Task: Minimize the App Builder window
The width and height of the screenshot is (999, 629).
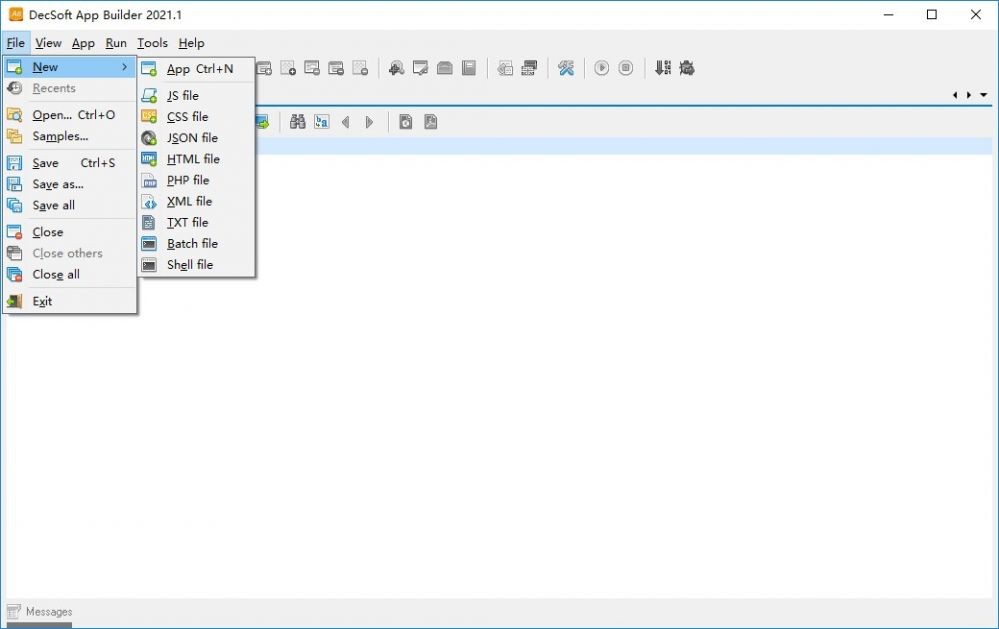Action: click(x=889, y=14)
